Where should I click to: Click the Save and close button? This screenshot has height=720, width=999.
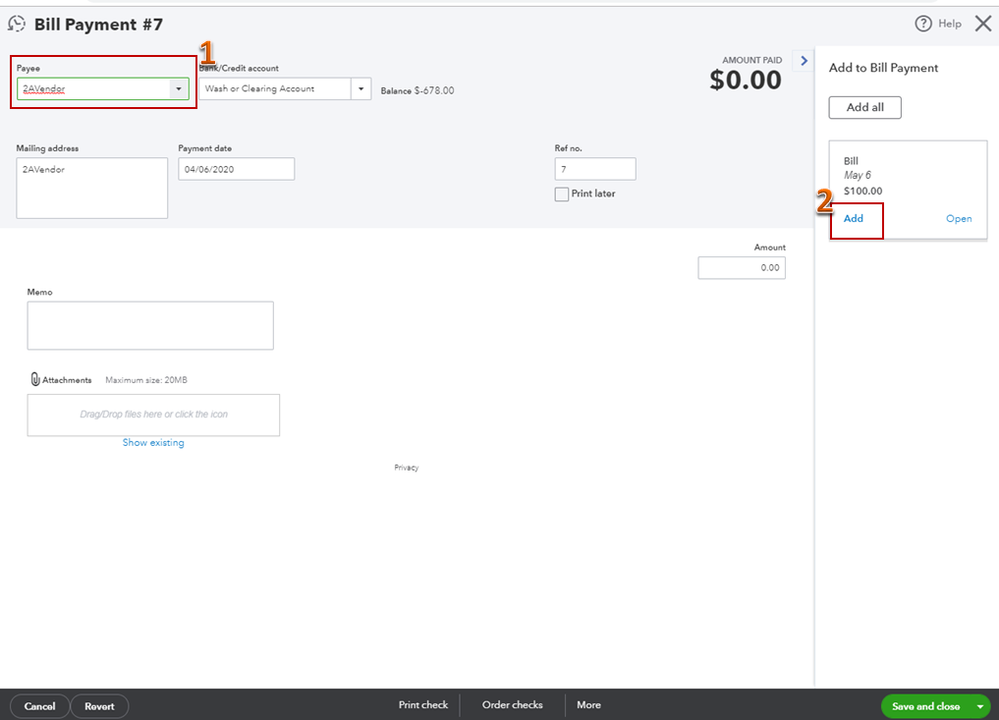click(926, 706)
